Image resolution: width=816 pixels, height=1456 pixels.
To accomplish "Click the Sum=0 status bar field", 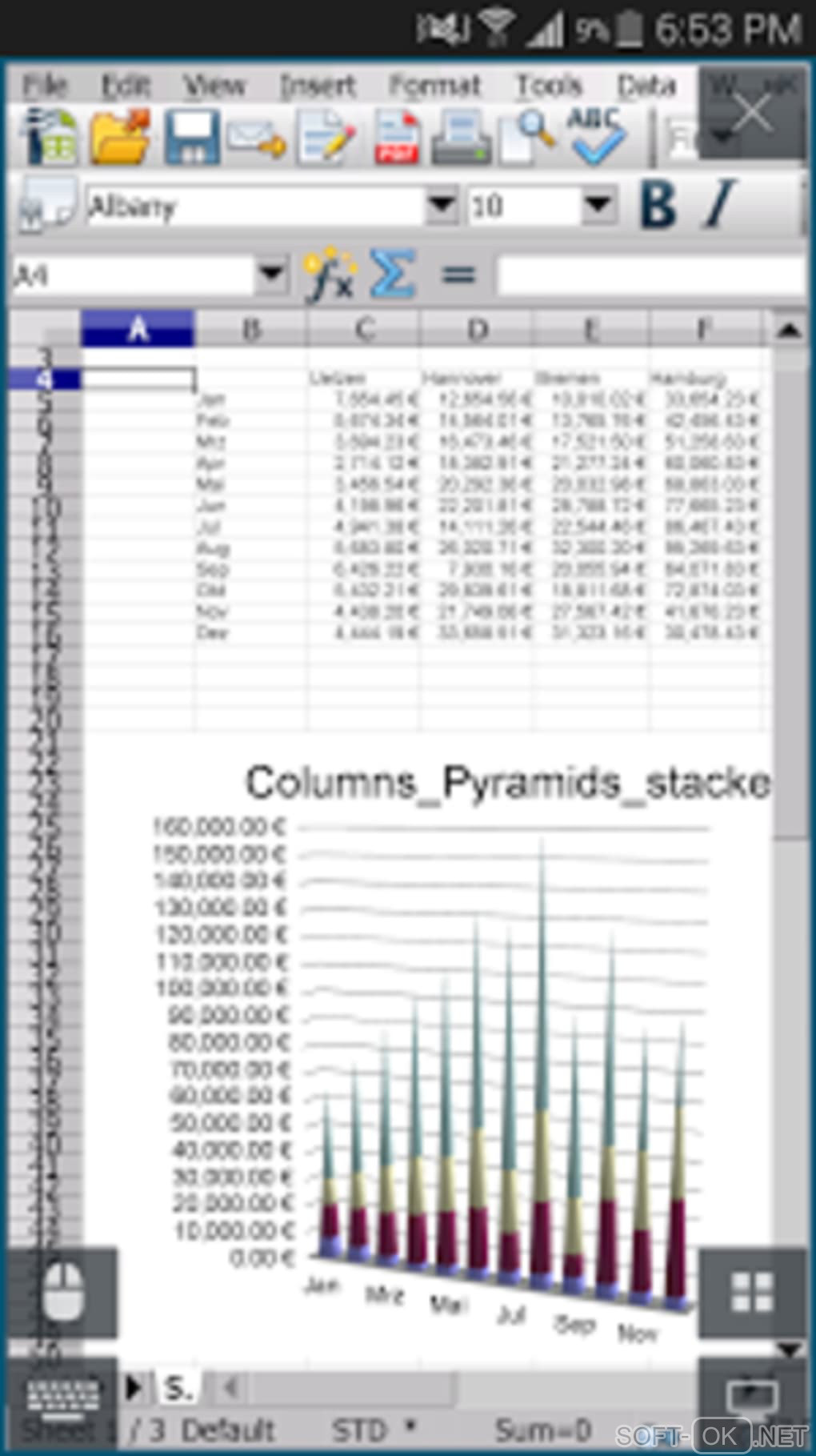I will point(542,1430).
